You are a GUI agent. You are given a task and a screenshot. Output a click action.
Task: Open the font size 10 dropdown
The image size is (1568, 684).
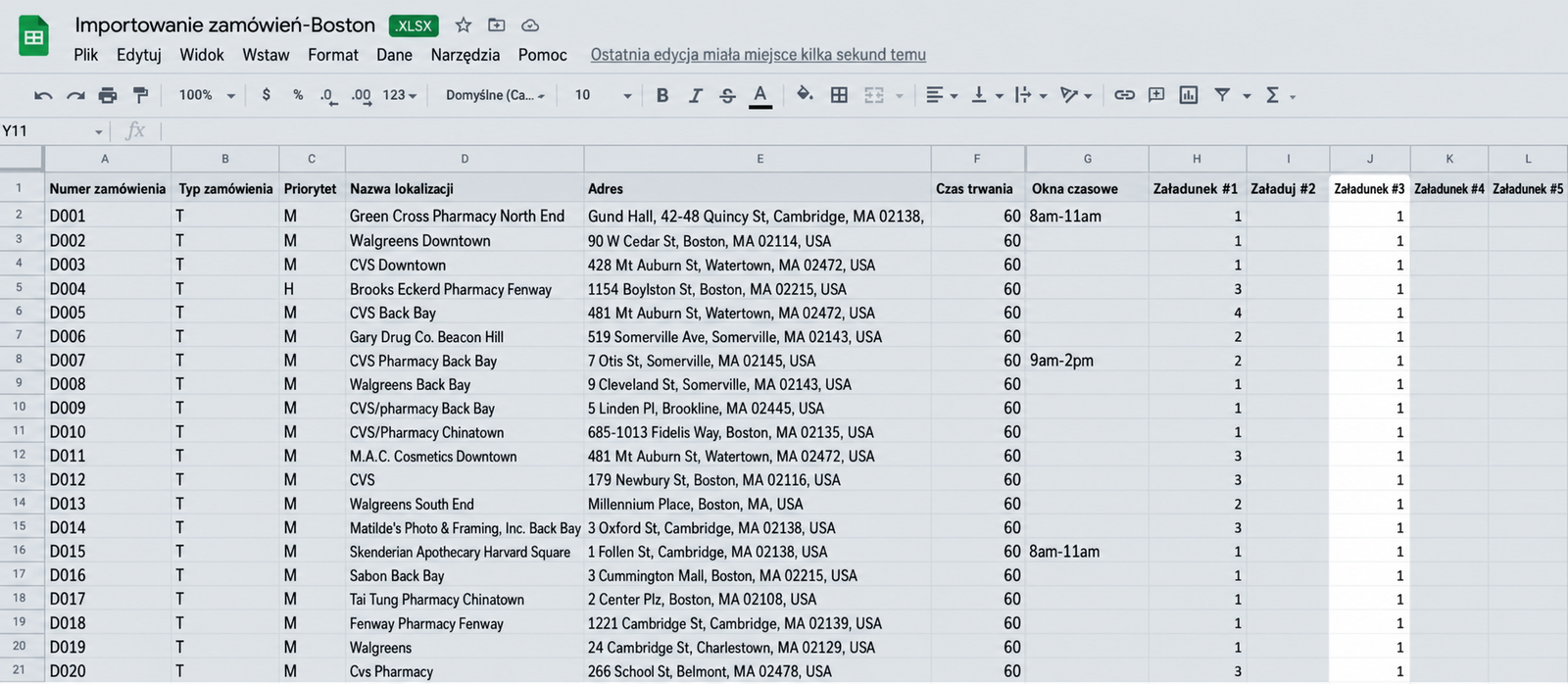603,95
